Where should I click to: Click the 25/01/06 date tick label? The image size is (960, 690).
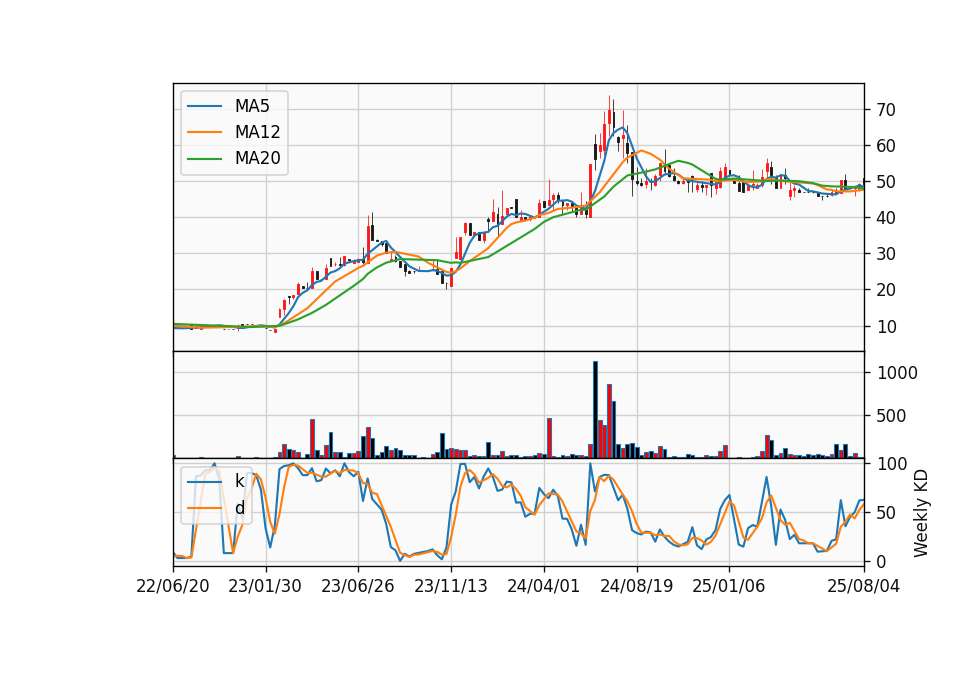(x=729, y=586)
